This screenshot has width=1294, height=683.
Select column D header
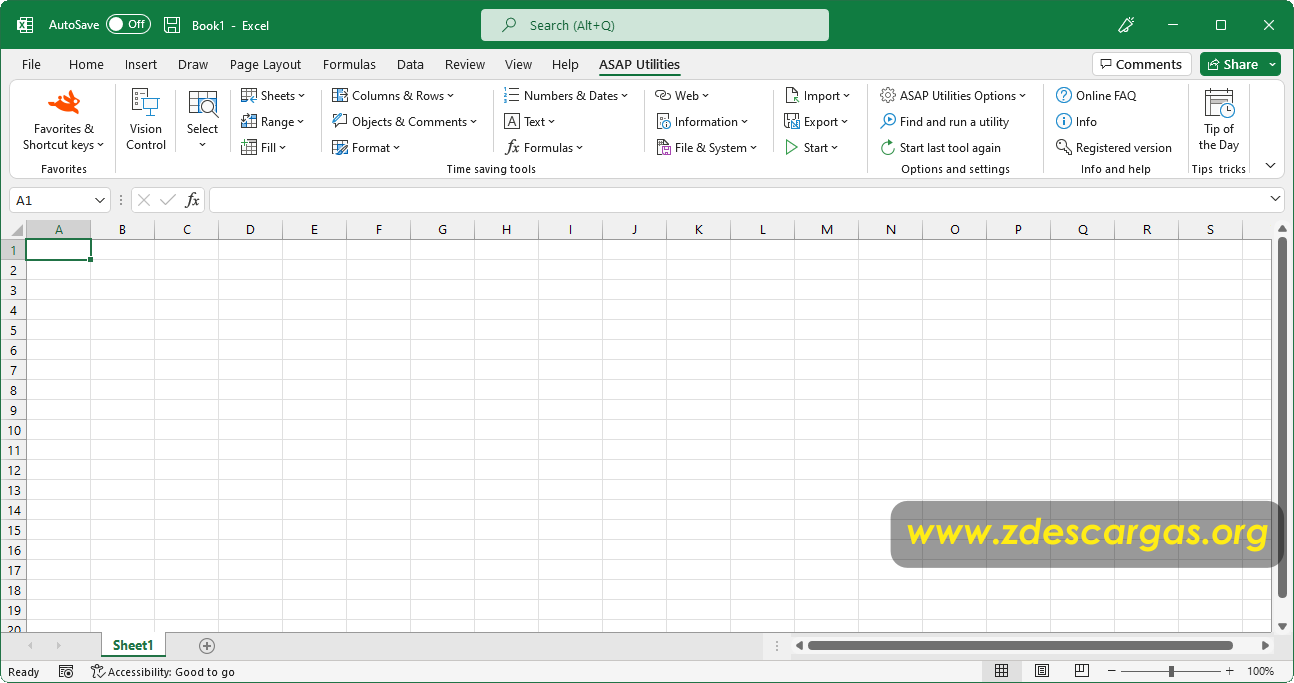pyautogui.click(x=250, y=230)
